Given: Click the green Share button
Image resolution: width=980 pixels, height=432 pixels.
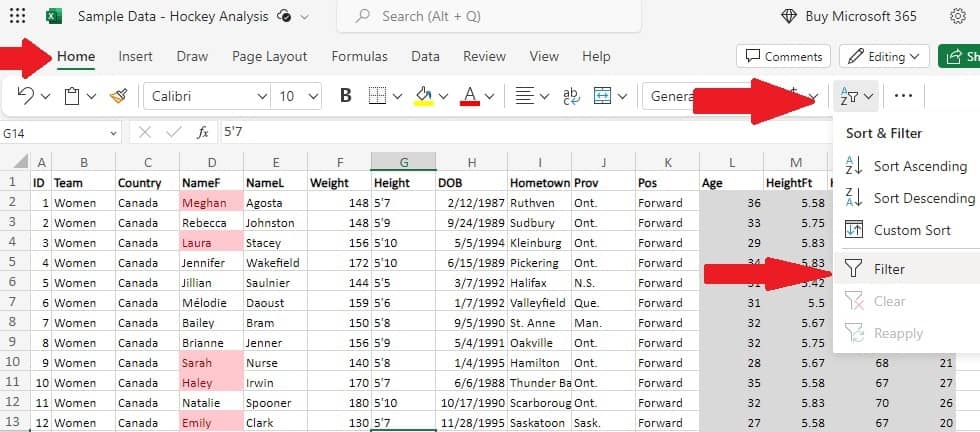Looking at the screenshot, I should 959,56.
